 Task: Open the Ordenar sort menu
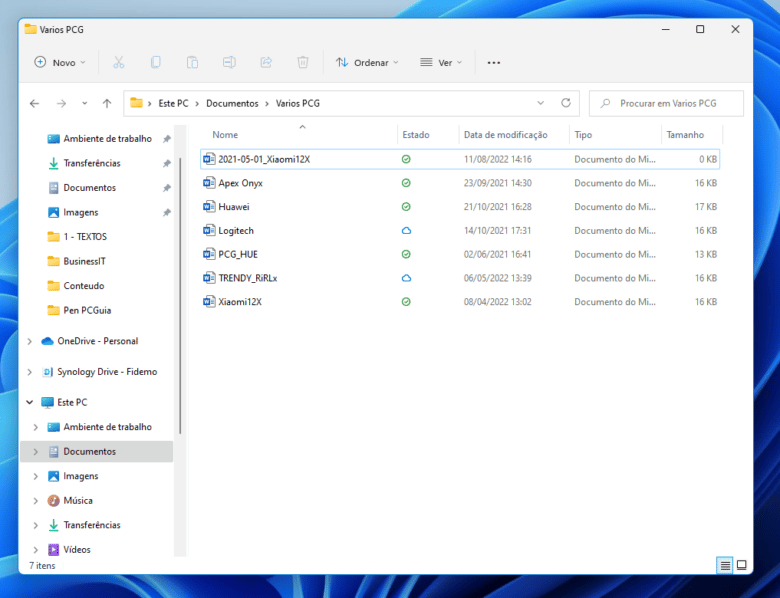pos(366,62)
